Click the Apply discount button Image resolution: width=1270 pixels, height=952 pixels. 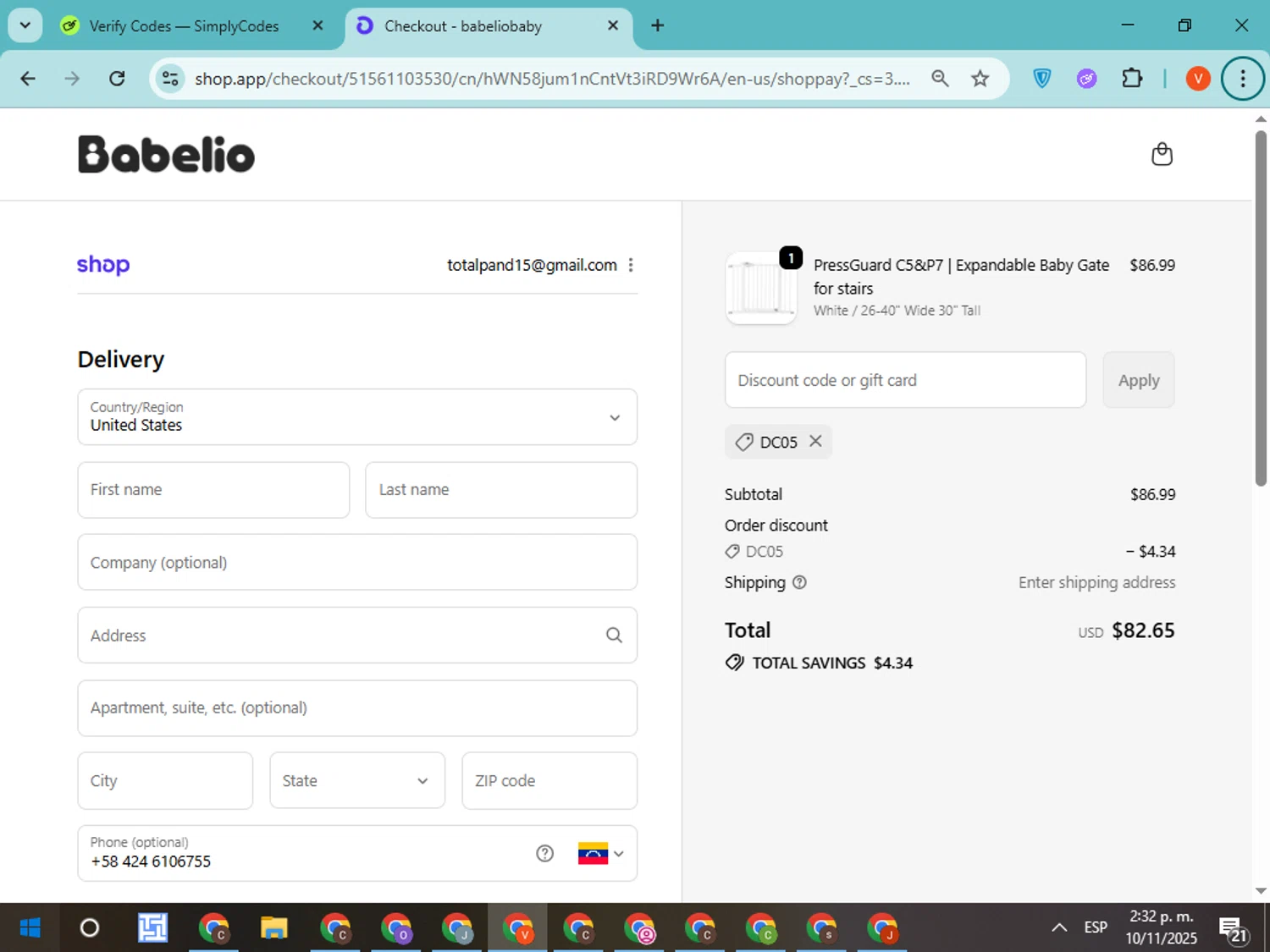pos(1139,380)
